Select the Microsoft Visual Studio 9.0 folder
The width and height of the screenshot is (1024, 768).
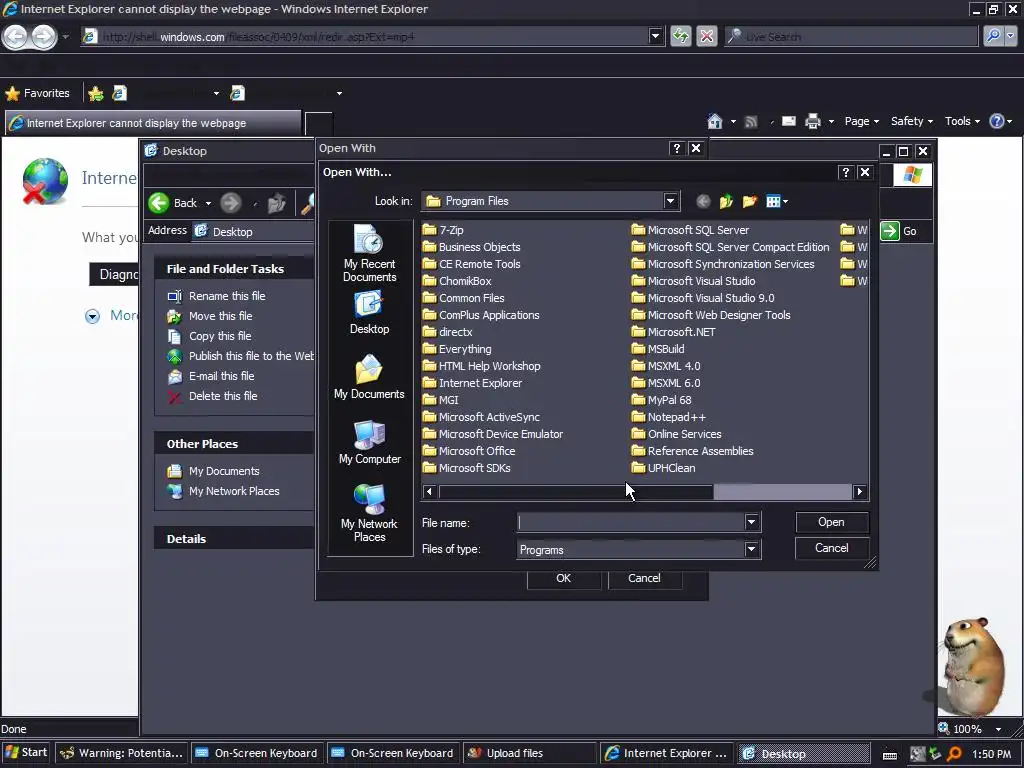click(x=703, y=298)
